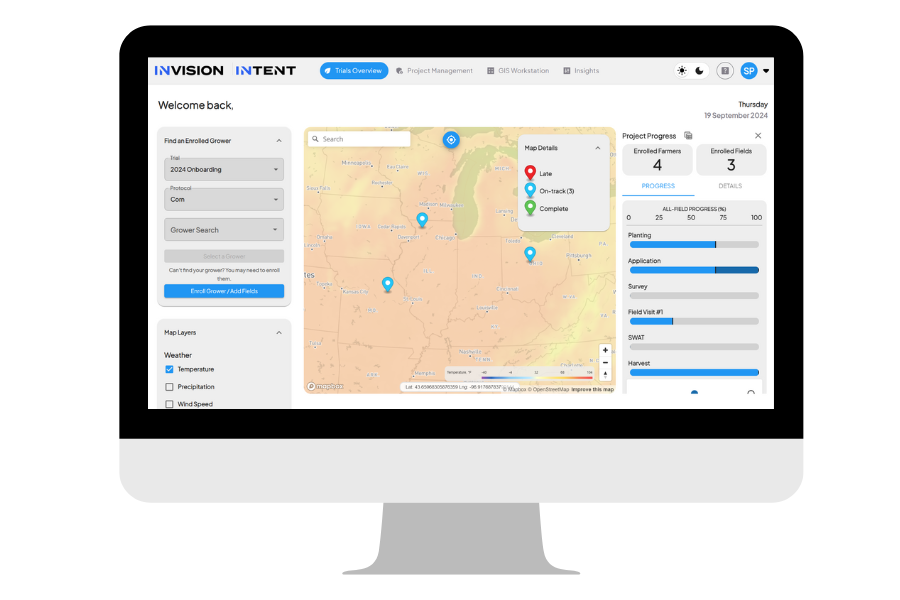Open the Trial dropdown showing 2024 Onboarding
Screen dimensions: 900x600
(224, 170)
